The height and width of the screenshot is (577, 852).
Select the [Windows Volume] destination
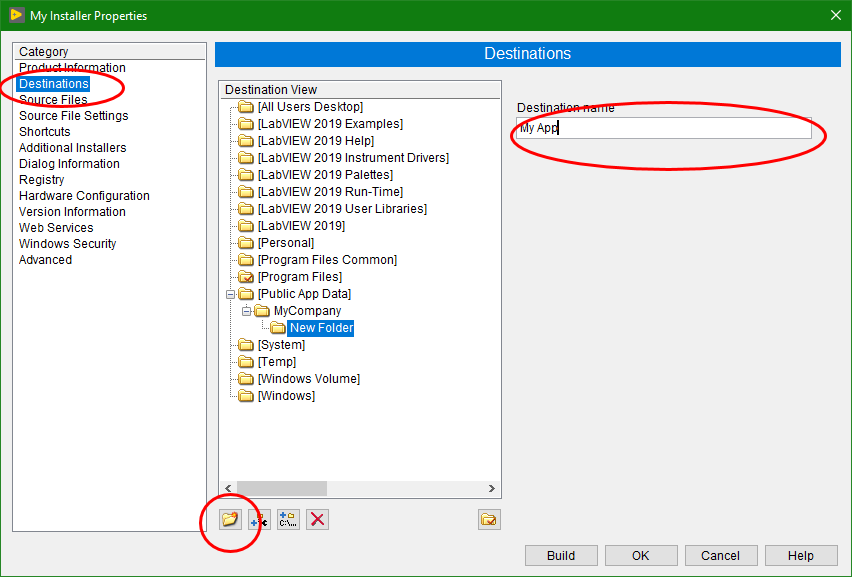(x=309, y=379)
